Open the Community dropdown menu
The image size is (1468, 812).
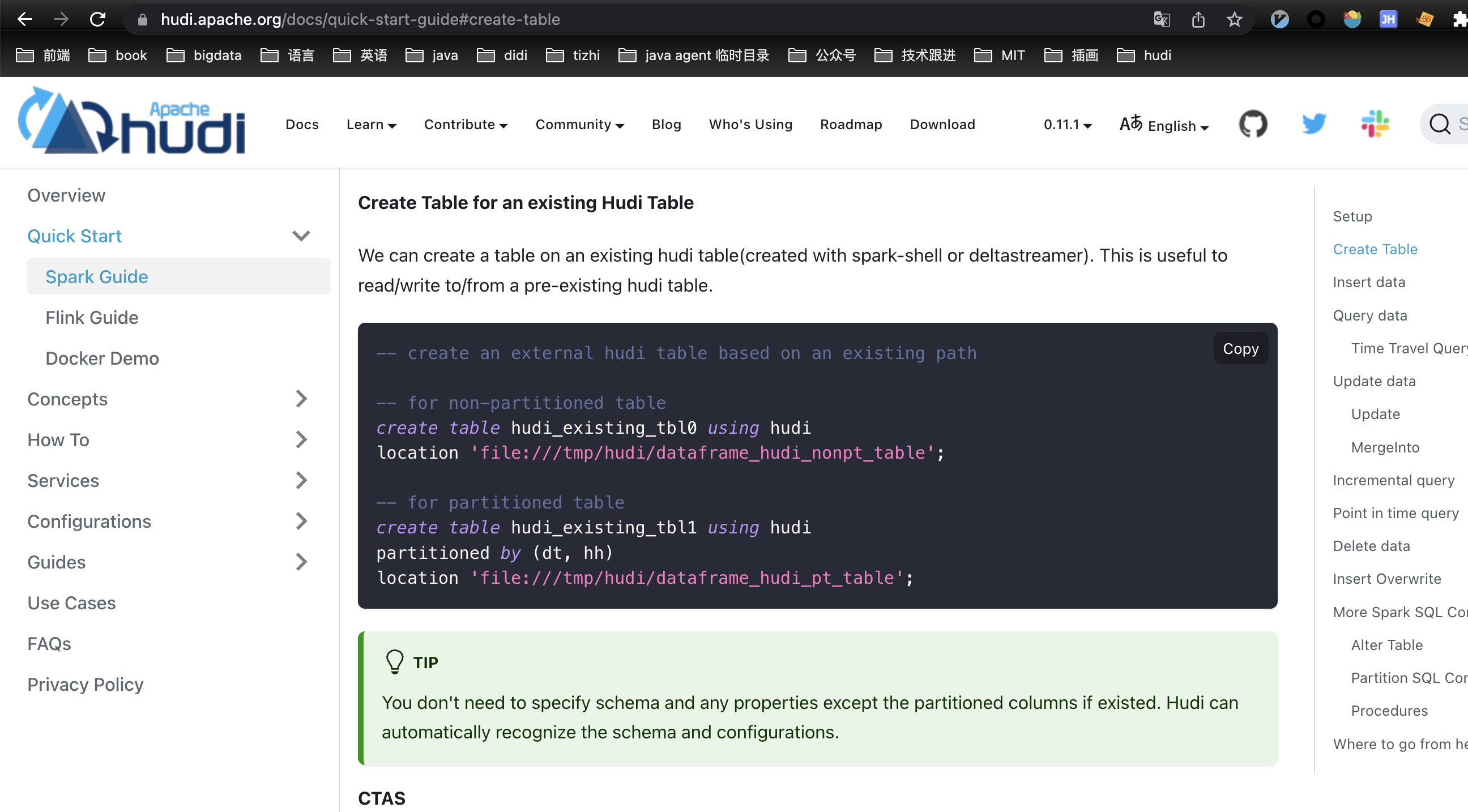click(580, 124)
